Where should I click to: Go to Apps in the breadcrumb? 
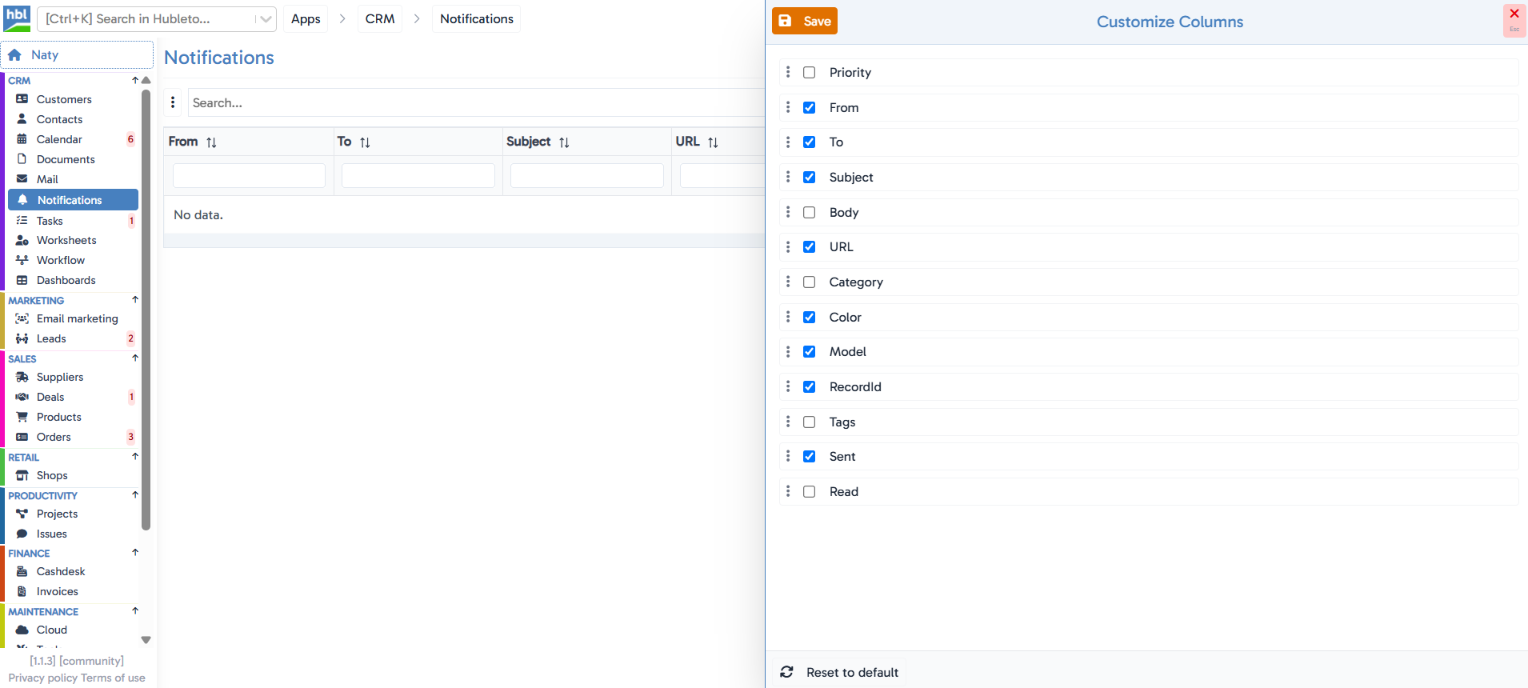(x=306, y=19)
